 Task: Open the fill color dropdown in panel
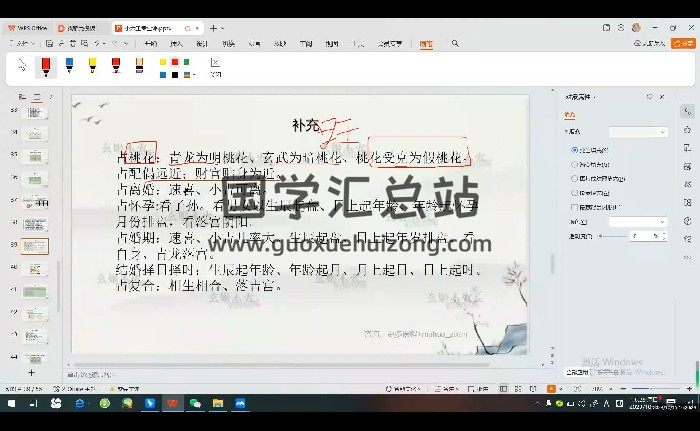(638, 132)
